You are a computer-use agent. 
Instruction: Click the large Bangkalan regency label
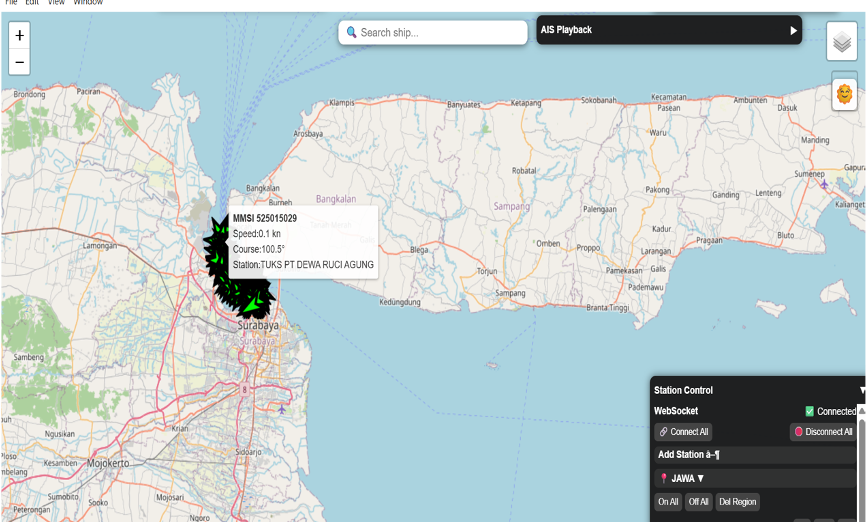click(x=336, y=199)
